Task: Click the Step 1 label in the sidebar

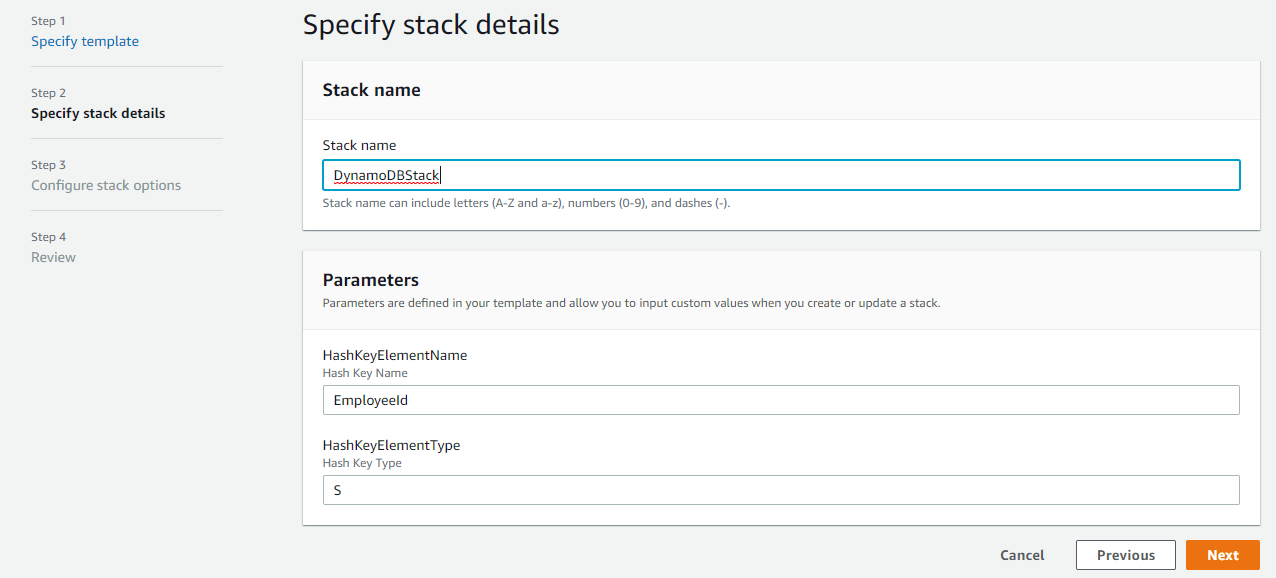Action: pos(49,21)
